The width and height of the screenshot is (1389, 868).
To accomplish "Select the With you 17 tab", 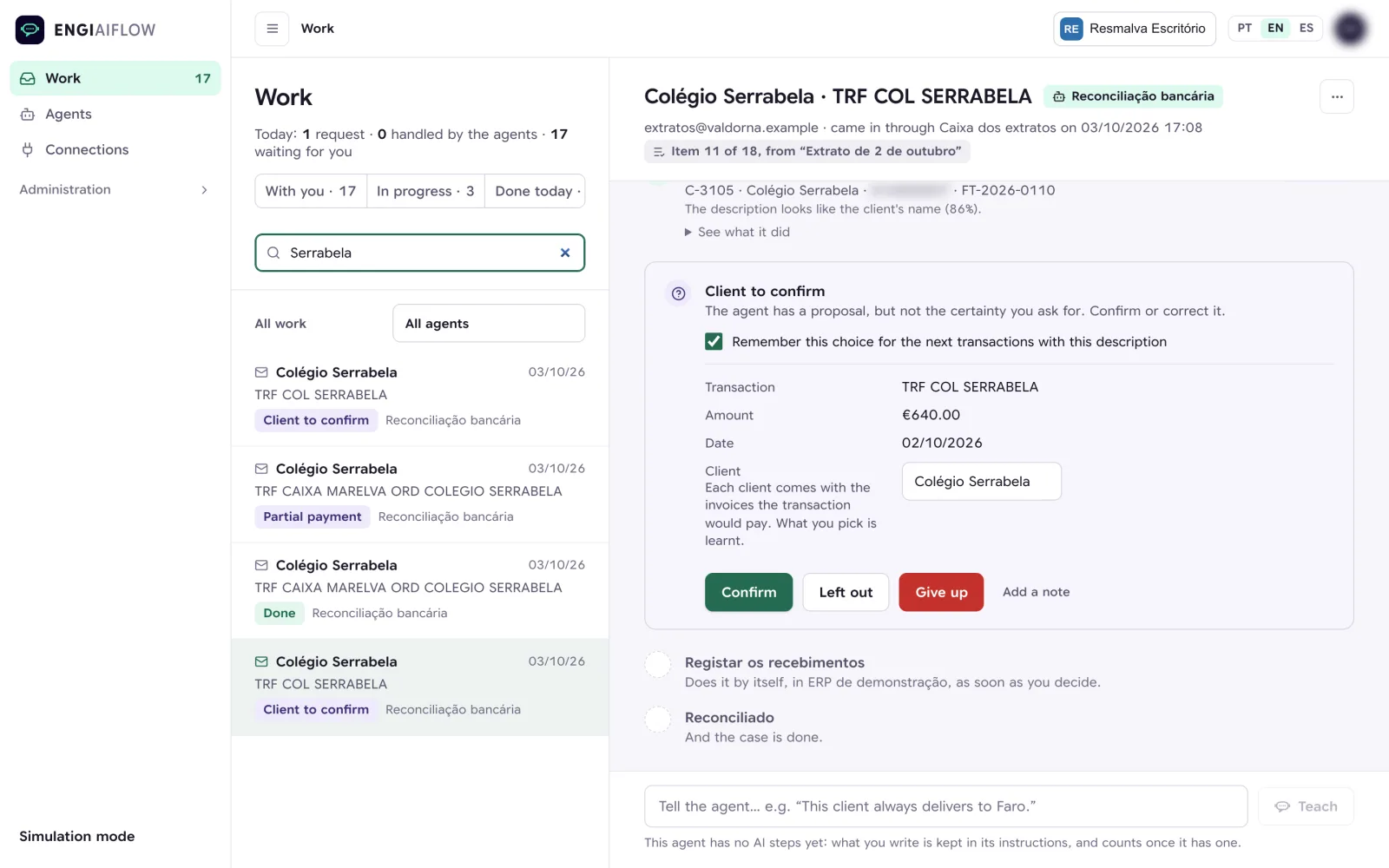I will (x=311, y=191).
